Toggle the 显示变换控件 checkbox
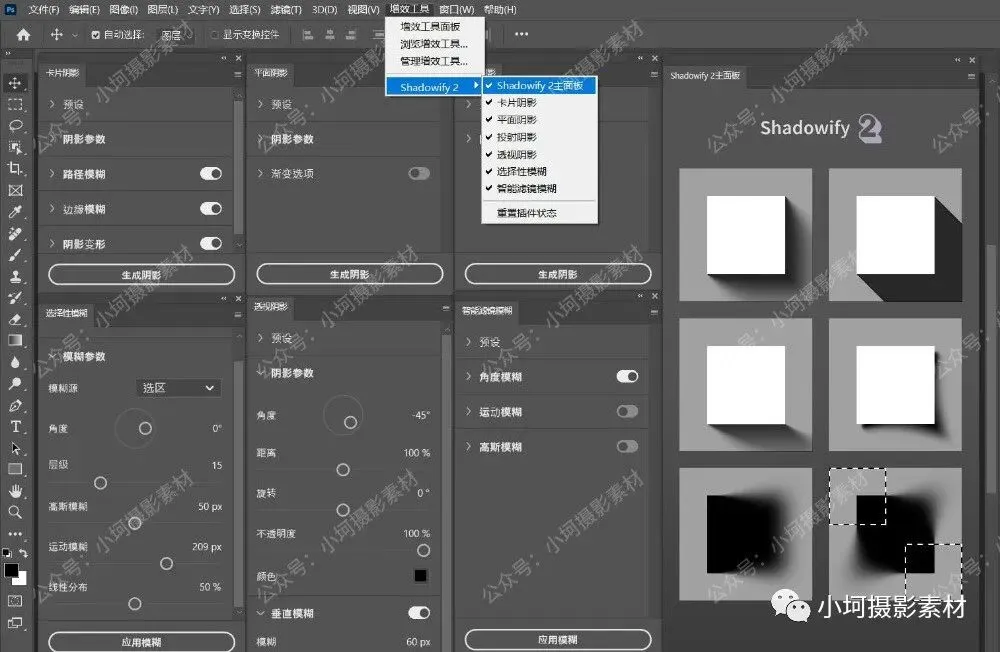The image size is (1000, 652). pyautogui.click(x=215, y=35)
